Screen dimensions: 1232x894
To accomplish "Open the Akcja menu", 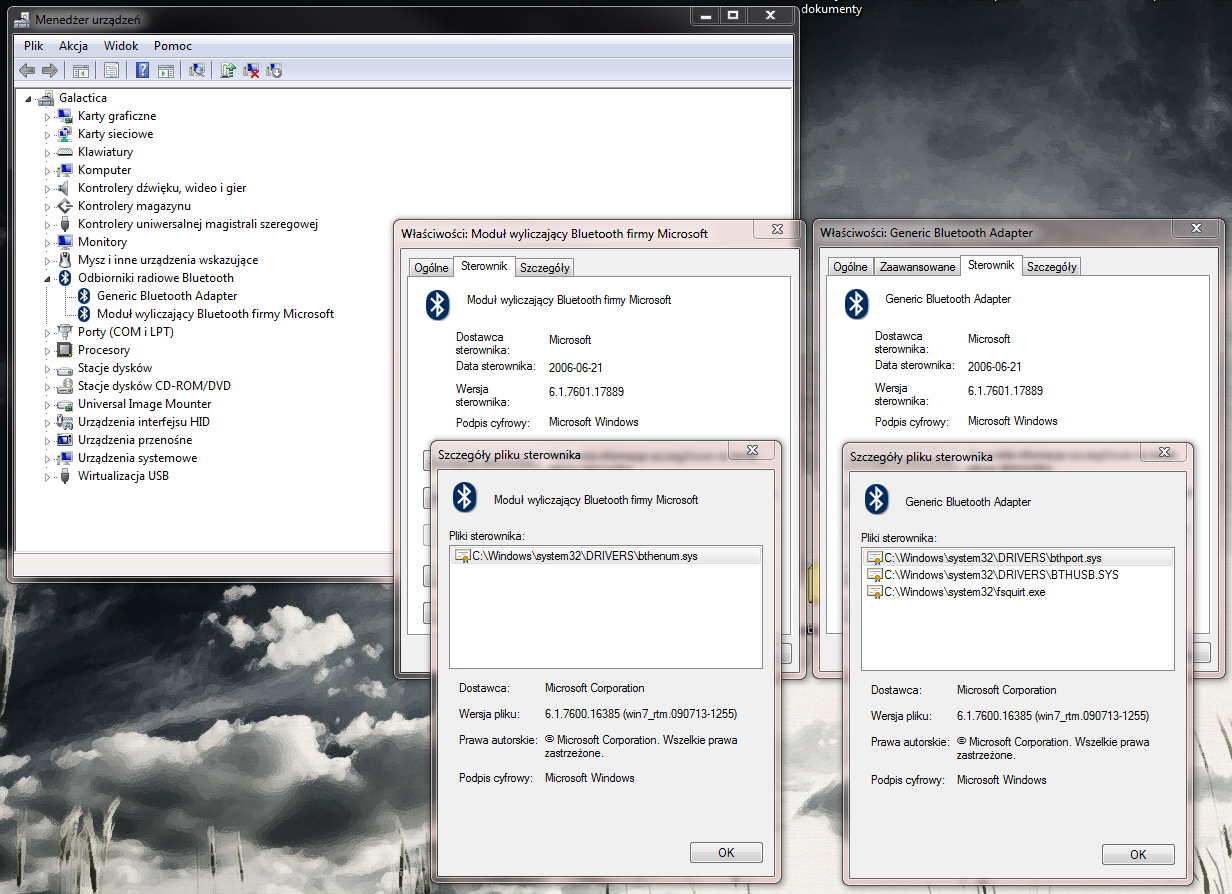I will (x=73, y=46).
